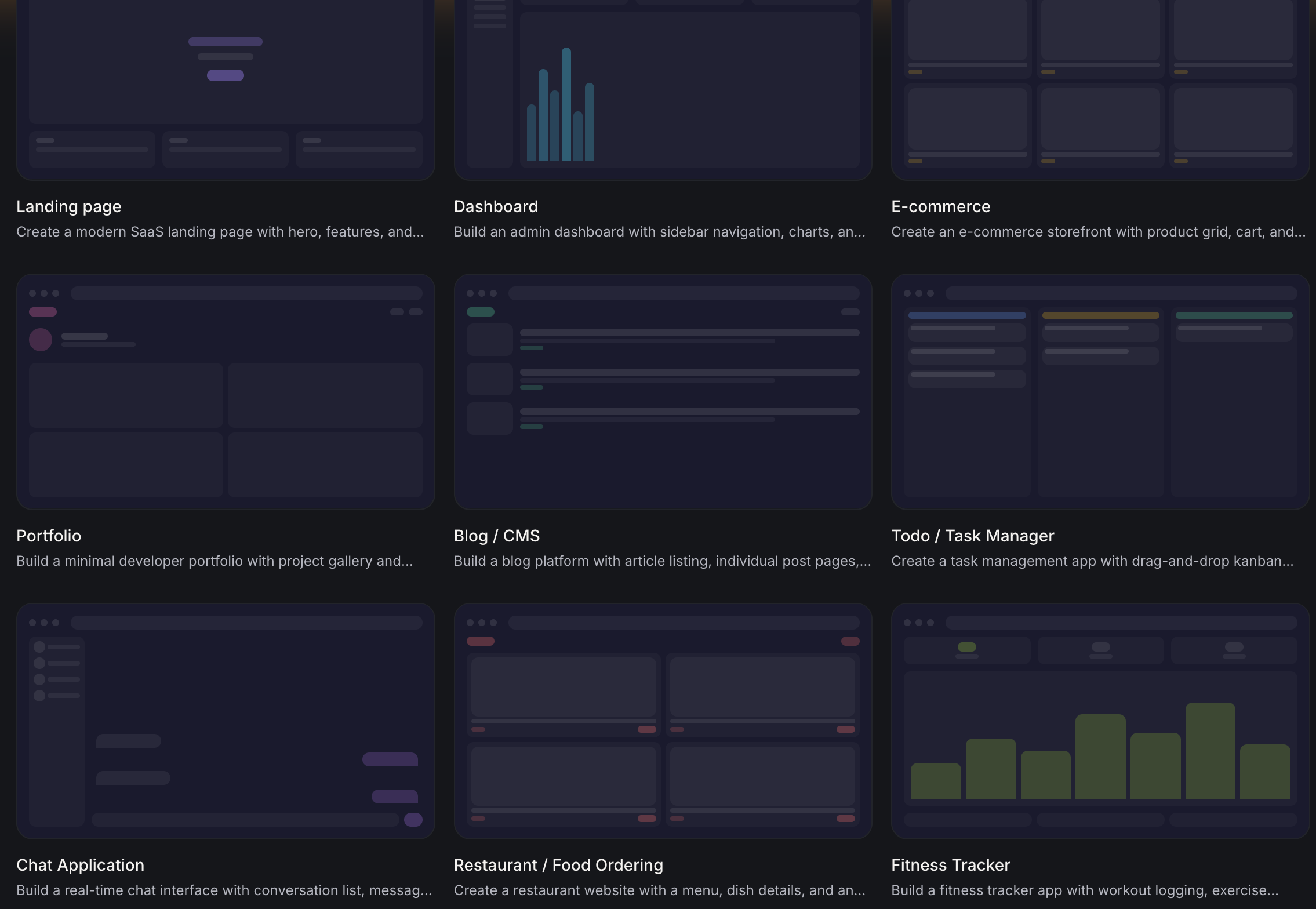Viewport: 1316px width, 909px height.
Task: Click the "Dashboard" title
Action: click(x=496, y=207)
